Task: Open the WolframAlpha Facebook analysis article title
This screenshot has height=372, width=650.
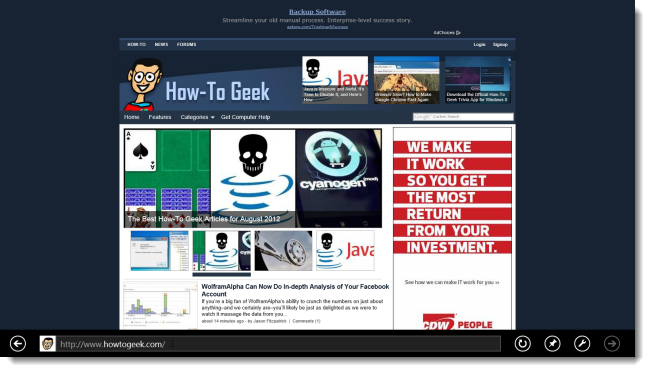Action: click(295, 290)
